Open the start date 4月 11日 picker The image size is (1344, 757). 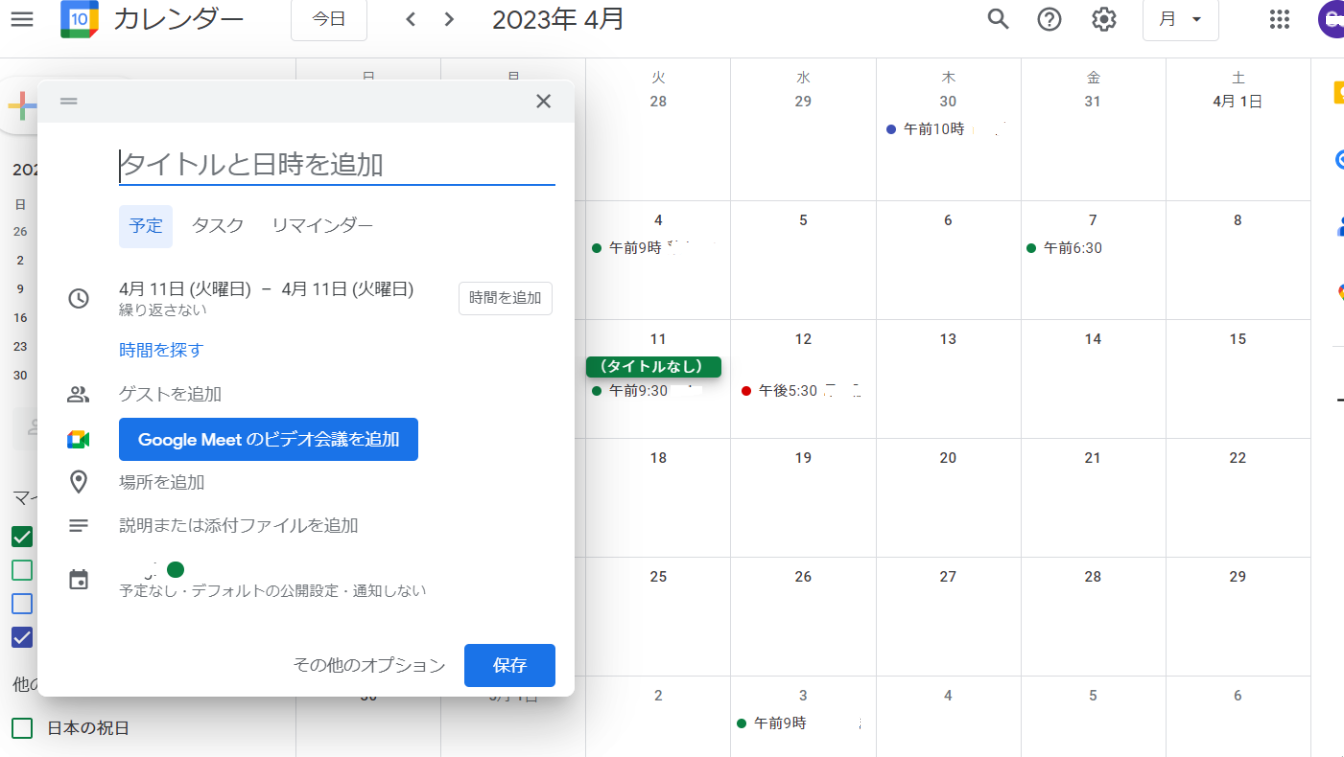[x=184, y=289]
